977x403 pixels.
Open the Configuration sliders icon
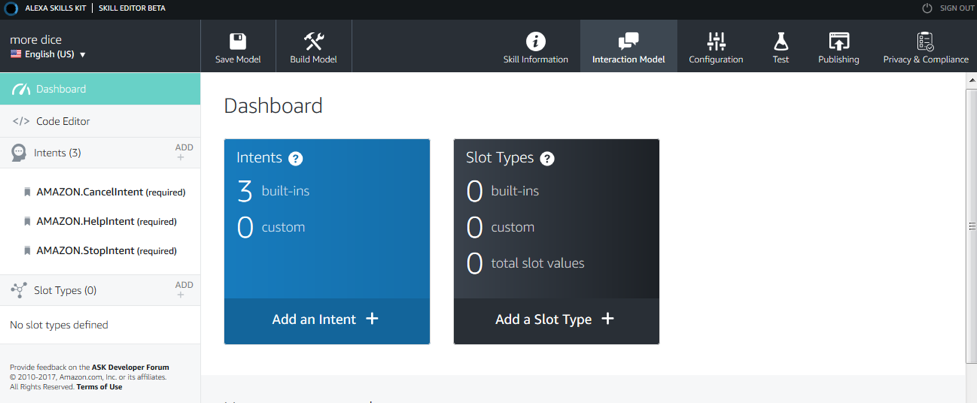(717, 42)
